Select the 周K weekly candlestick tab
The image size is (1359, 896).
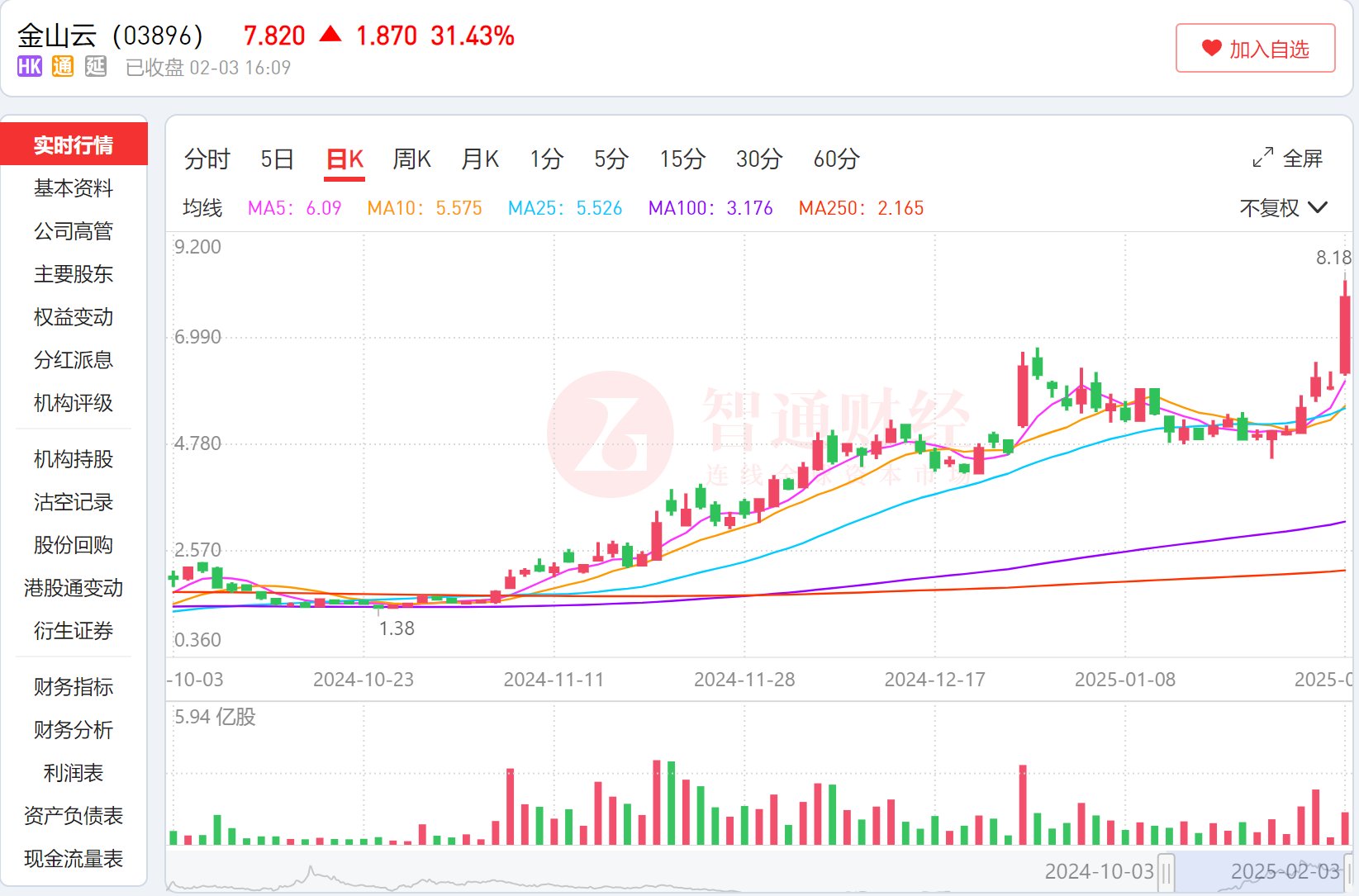click(411, 159)
